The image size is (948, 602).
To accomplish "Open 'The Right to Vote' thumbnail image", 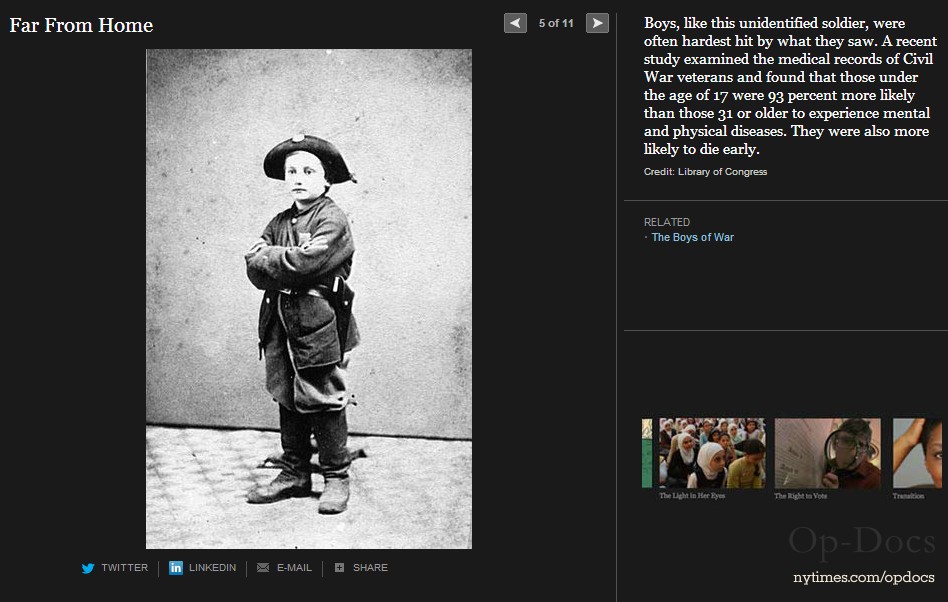I will tap(827, 452).
